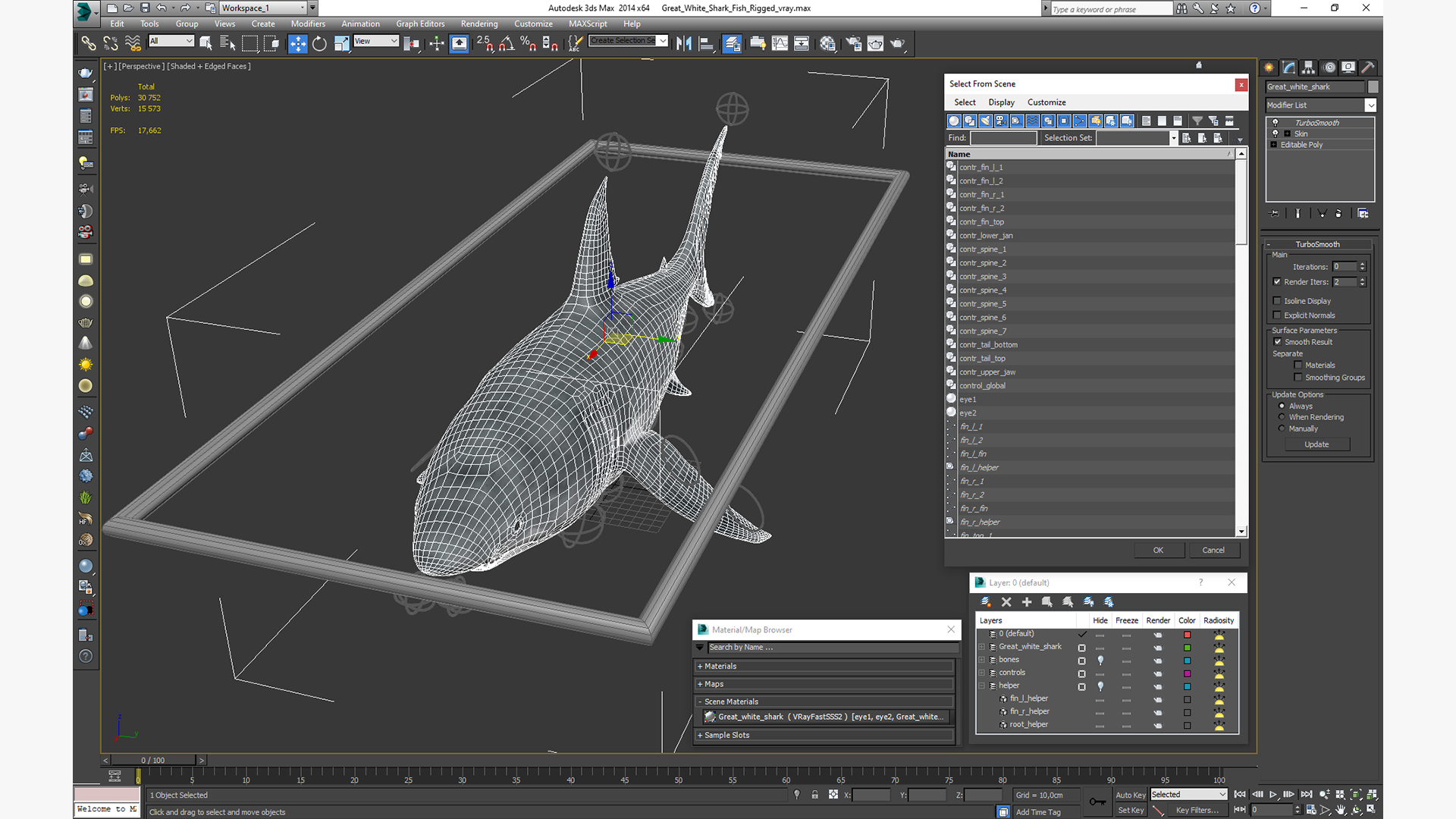Select the Select and Move tool

pyautogui.click(x=297, y=44)
